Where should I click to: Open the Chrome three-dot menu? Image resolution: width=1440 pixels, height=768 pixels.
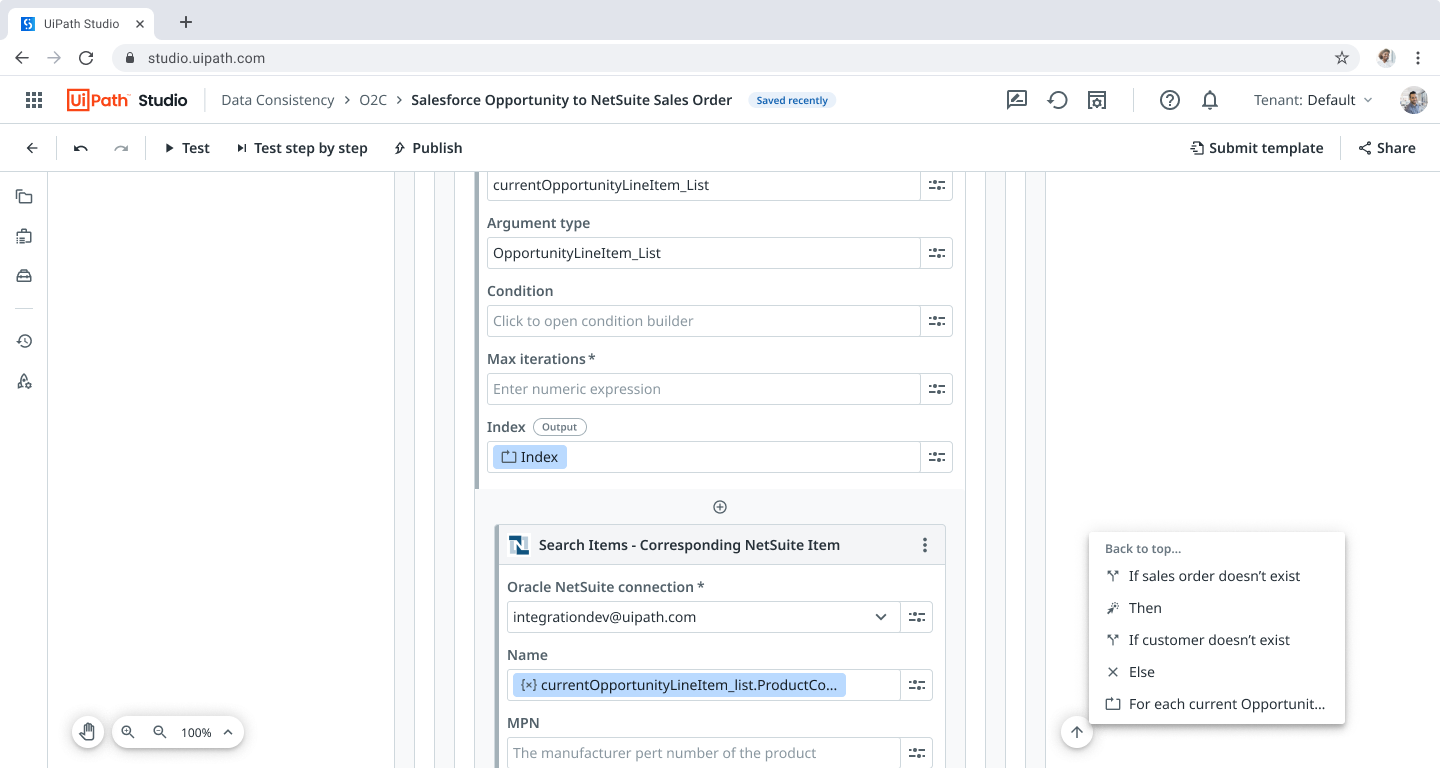pos(1418,58)
